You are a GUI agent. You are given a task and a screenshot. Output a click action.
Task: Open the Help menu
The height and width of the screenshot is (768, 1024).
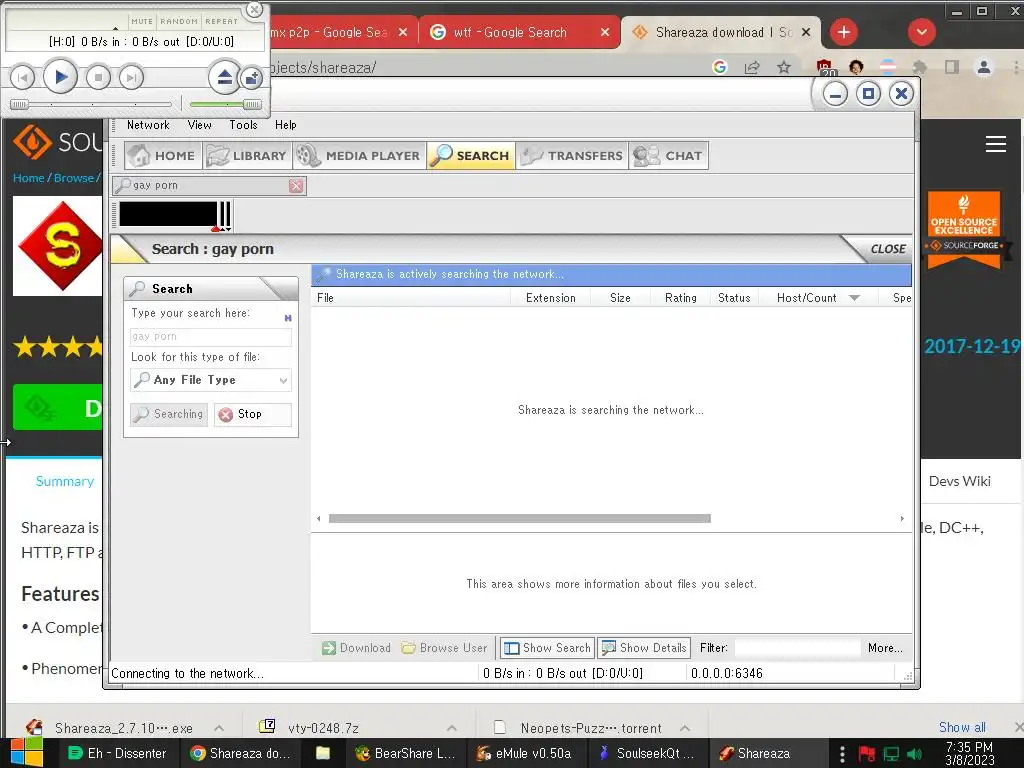(x=285, y=125)
